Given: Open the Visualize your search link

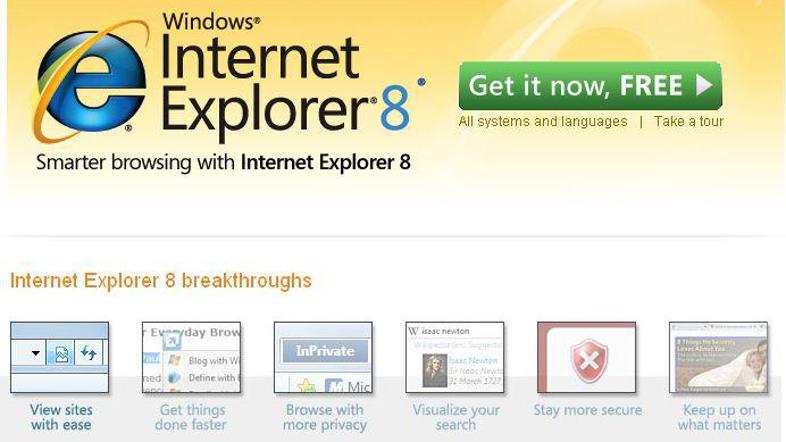Looking at the screenshot, I should point(456,417).
